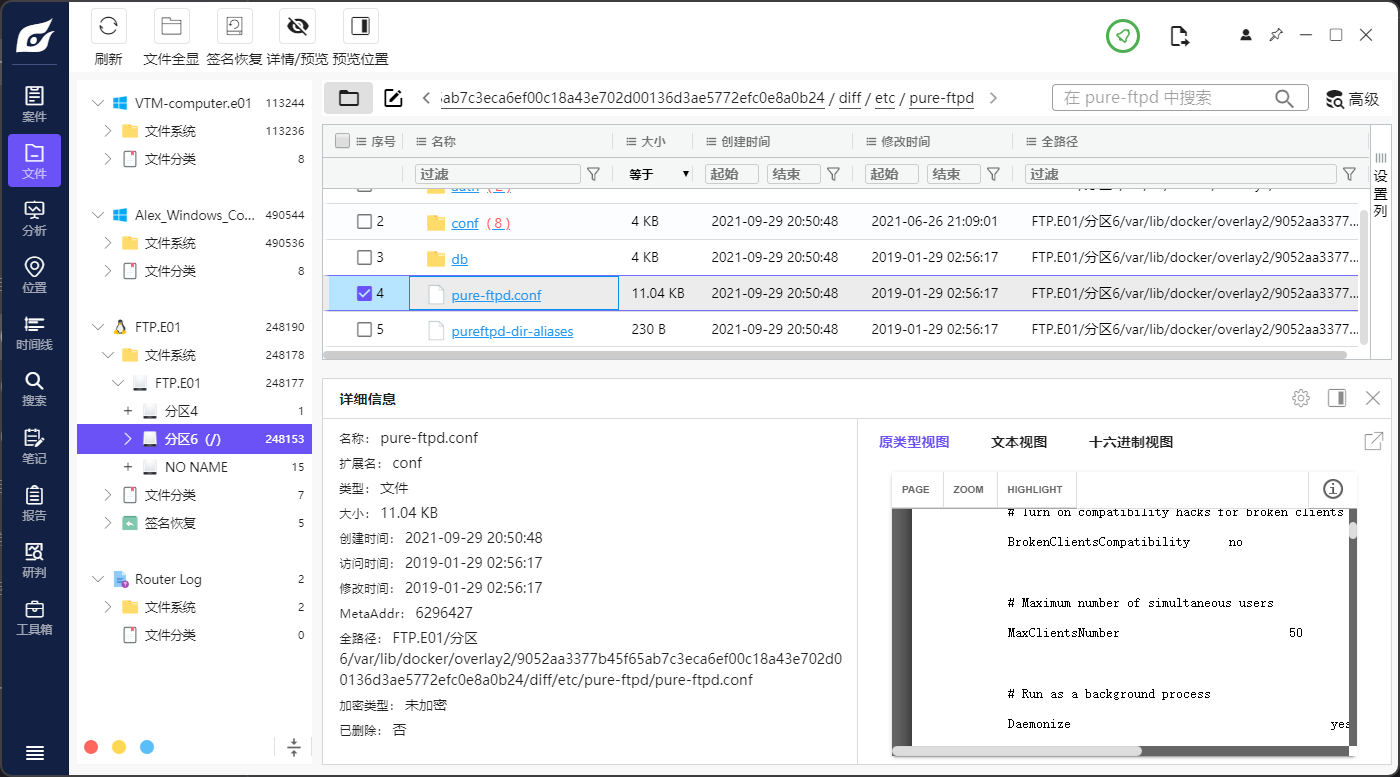Click the 高级 advanced search button
Image resolution: width=1400 pixels, height=777 pixels.
(x=1352, y=98)
